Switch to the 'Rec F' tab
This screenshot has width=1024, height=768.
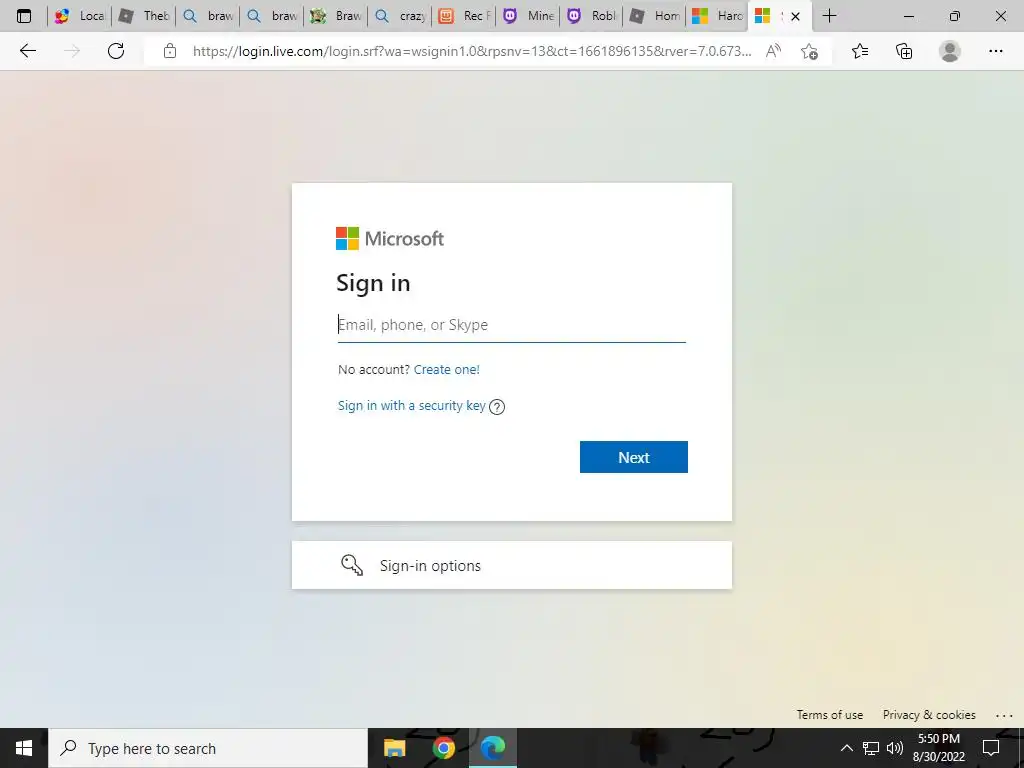pos(464,16)
